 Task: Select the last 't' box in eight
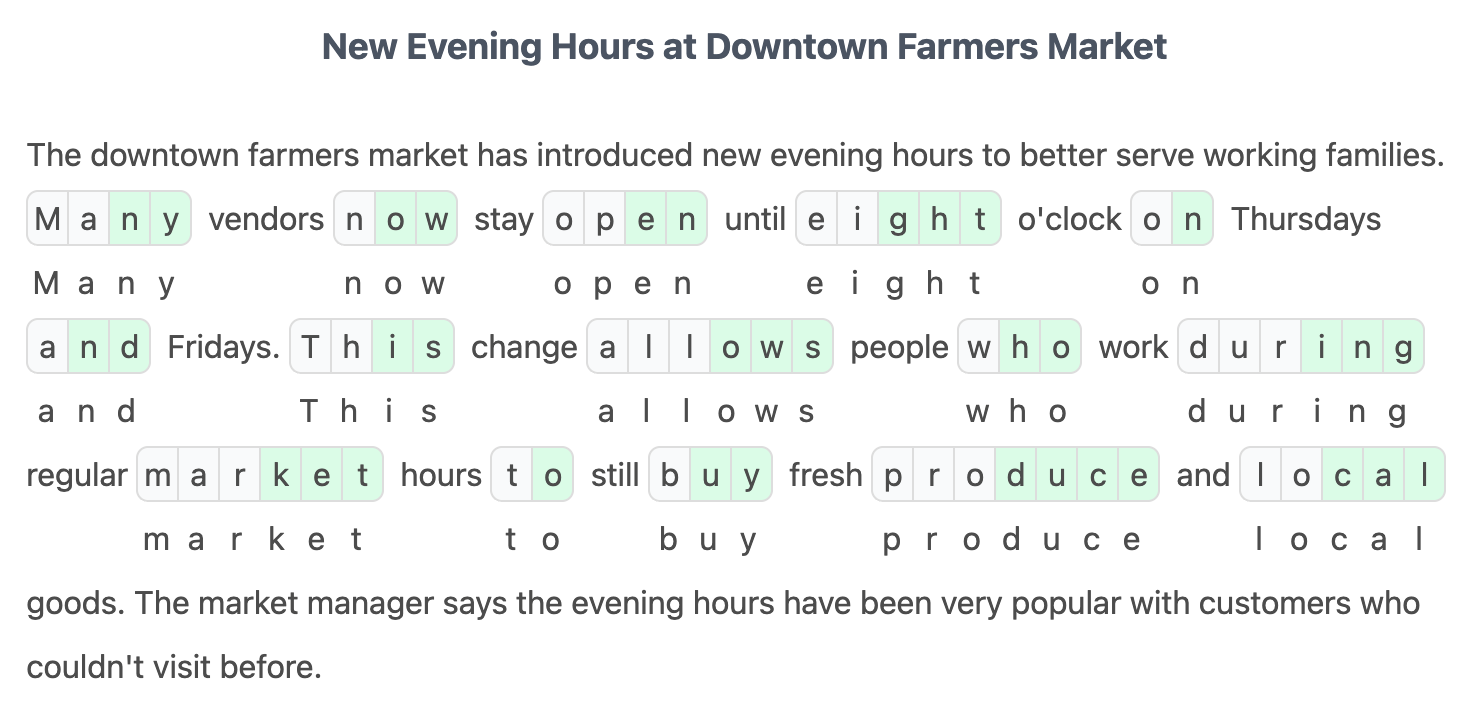[980, 219]
